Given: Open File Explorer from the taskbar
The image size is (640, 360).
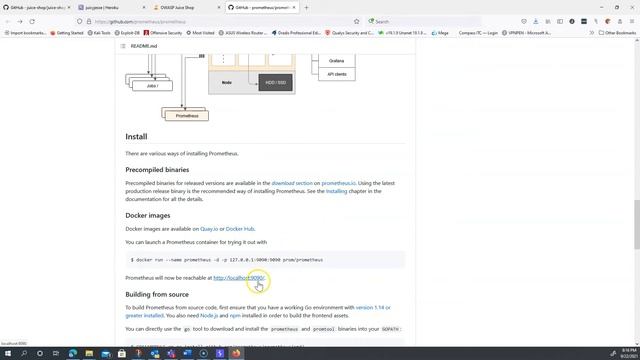Looking at the screenshot, I should 89,353.
